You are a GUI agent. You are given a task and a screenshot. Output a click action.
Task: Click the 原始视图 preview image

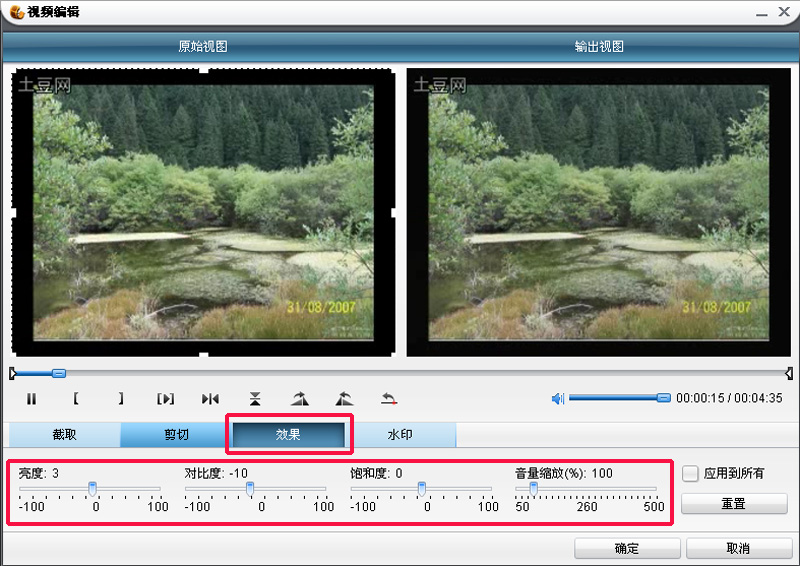pos(203,212)
